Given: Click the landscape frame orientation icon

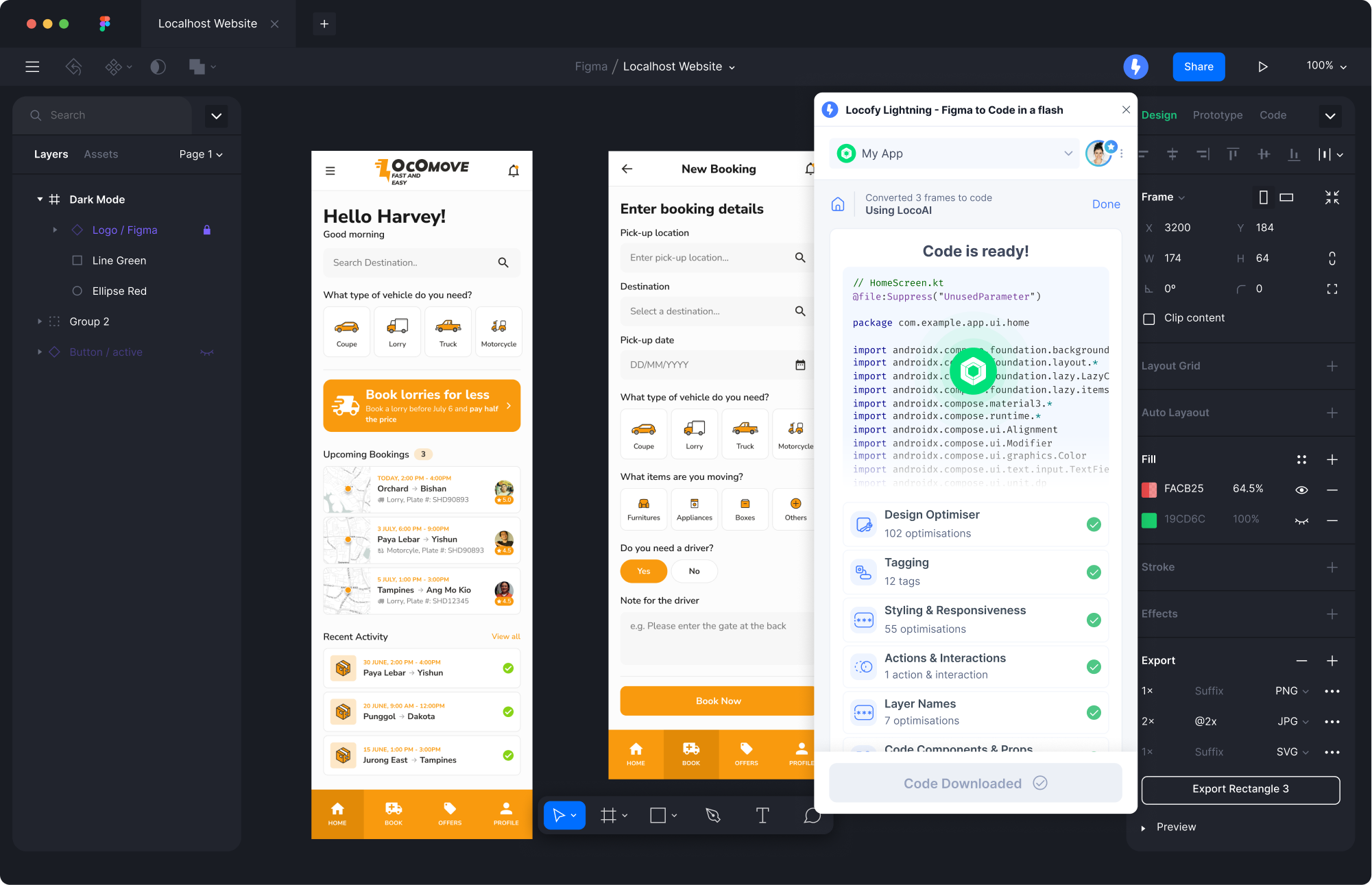Looking at the screenshot, I should tap(1287, 197).
